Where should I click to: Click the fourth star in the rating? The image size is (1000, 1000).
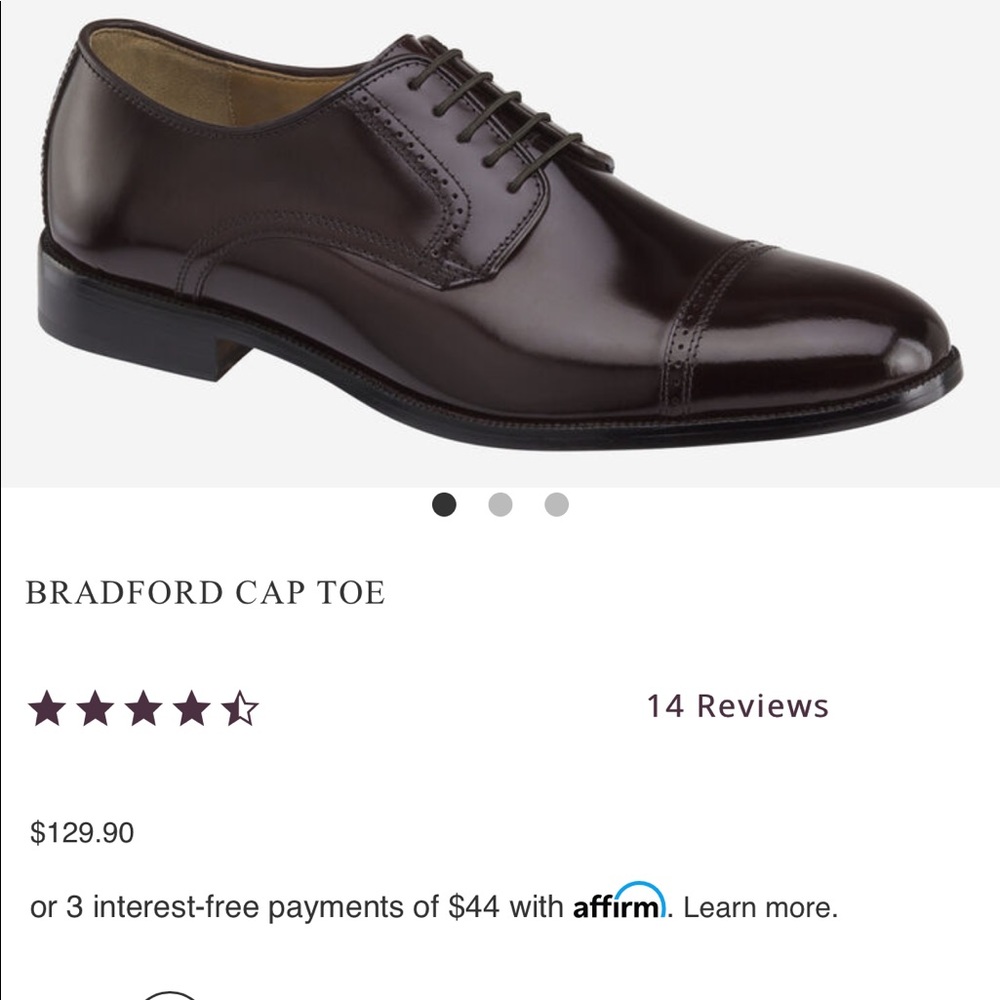pyautogui.click(x=192, y=707)
